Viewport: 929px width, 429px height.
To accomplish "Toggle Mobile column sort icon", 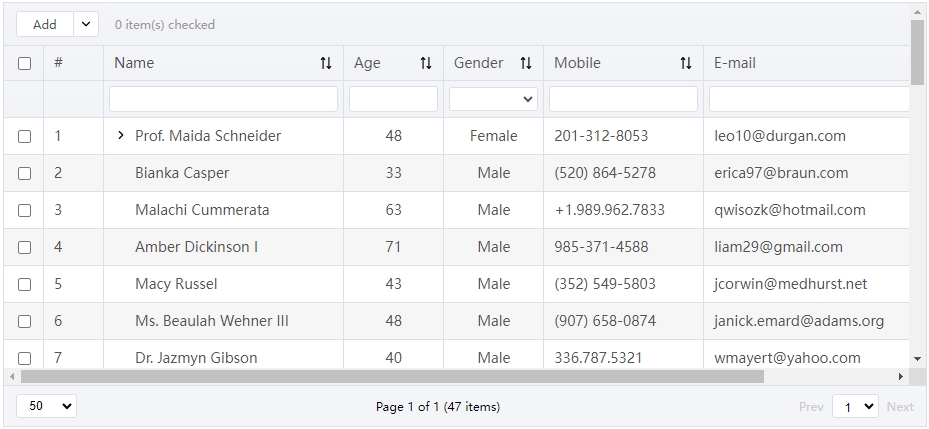I will [x=686, y=63].
